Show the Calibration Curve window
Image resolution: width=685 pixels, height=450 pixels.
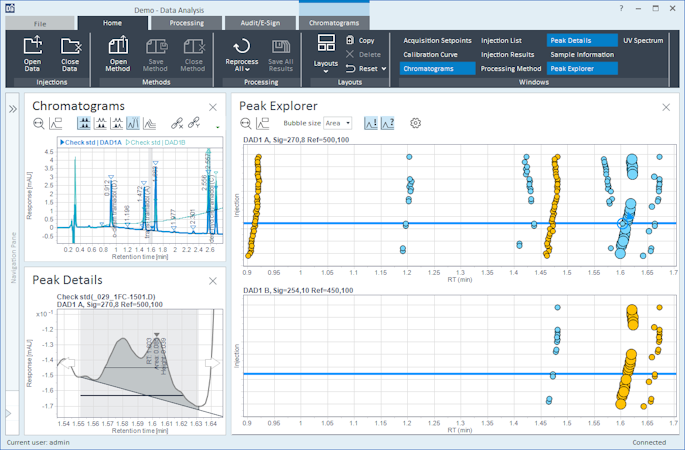pyautogui.click(x=431, y=54)
